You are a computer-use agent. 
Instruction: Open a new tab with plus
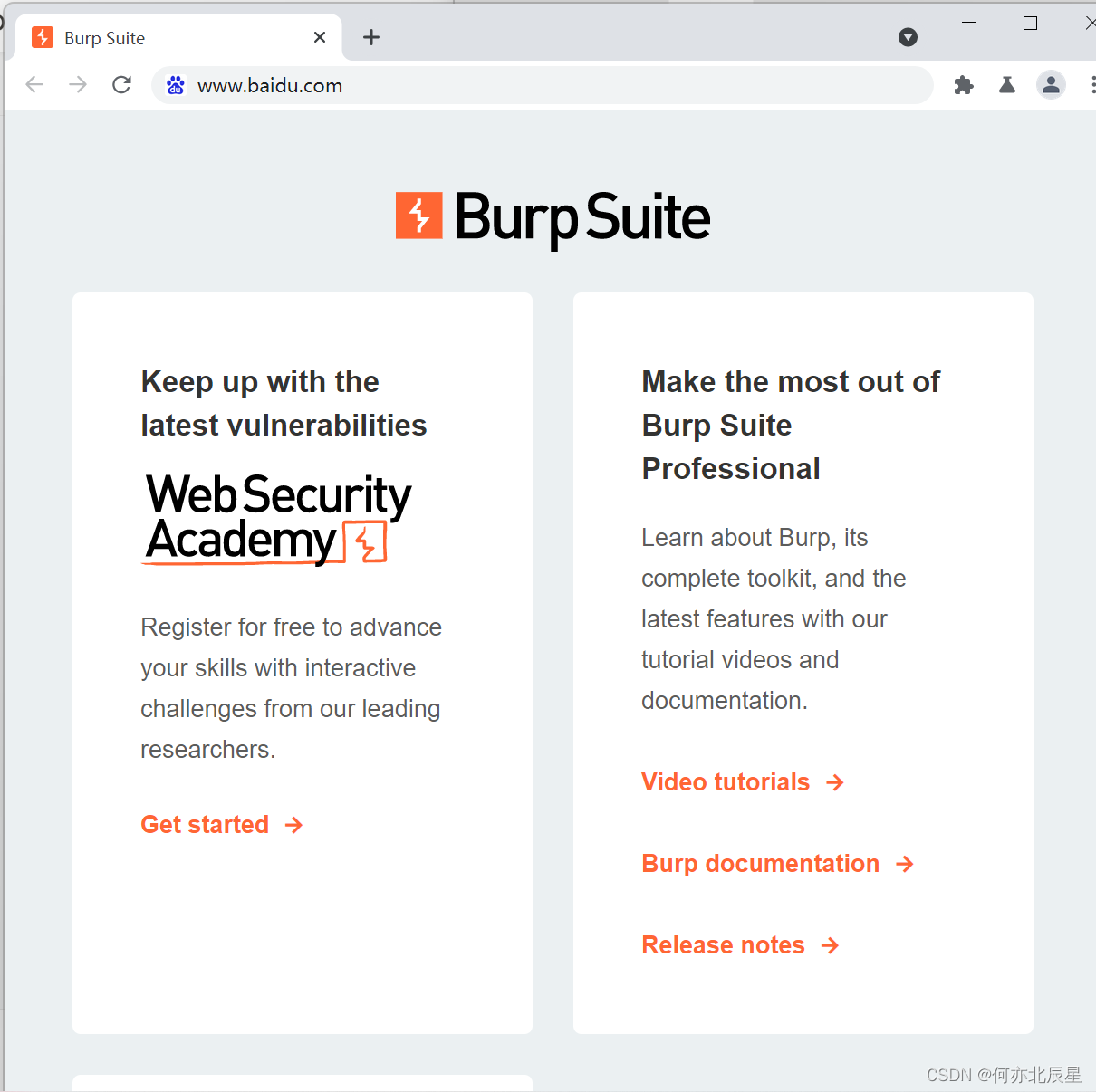(371, 37)
